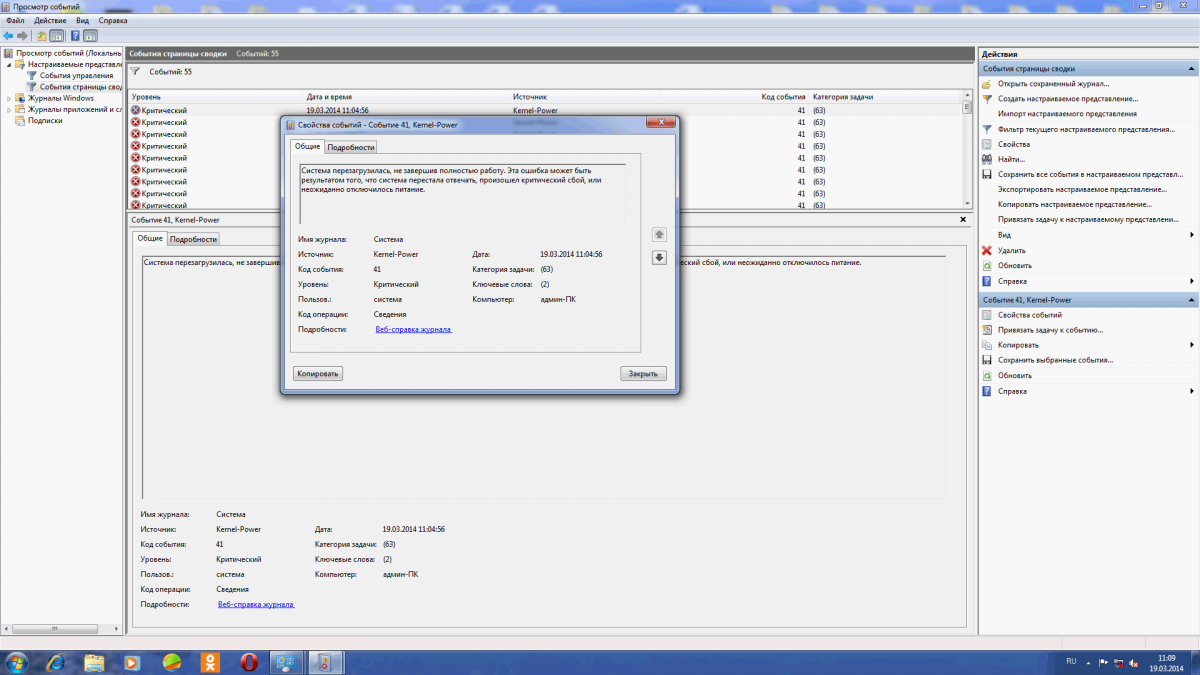The image size is (1200, 675).
Task: Open Odnoklassniki from the taskbar
Action: (211, 662)
